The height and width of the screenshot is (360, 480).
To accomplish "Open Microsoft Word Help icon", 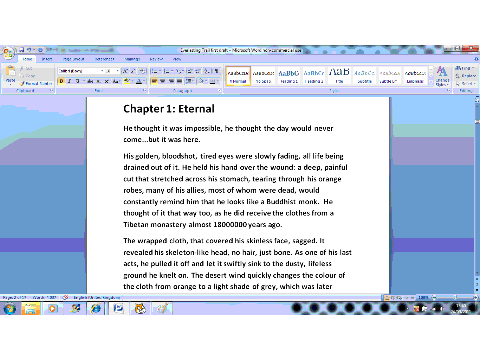I will point(476,59).
